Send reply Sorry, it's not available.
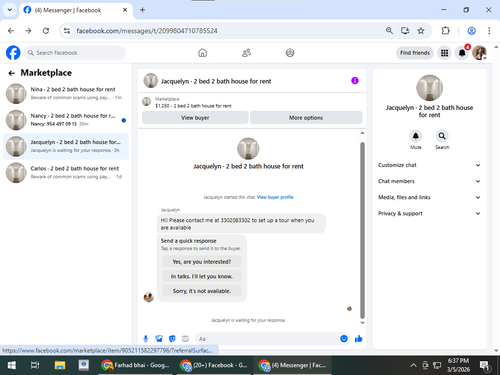 pos(202,291)
